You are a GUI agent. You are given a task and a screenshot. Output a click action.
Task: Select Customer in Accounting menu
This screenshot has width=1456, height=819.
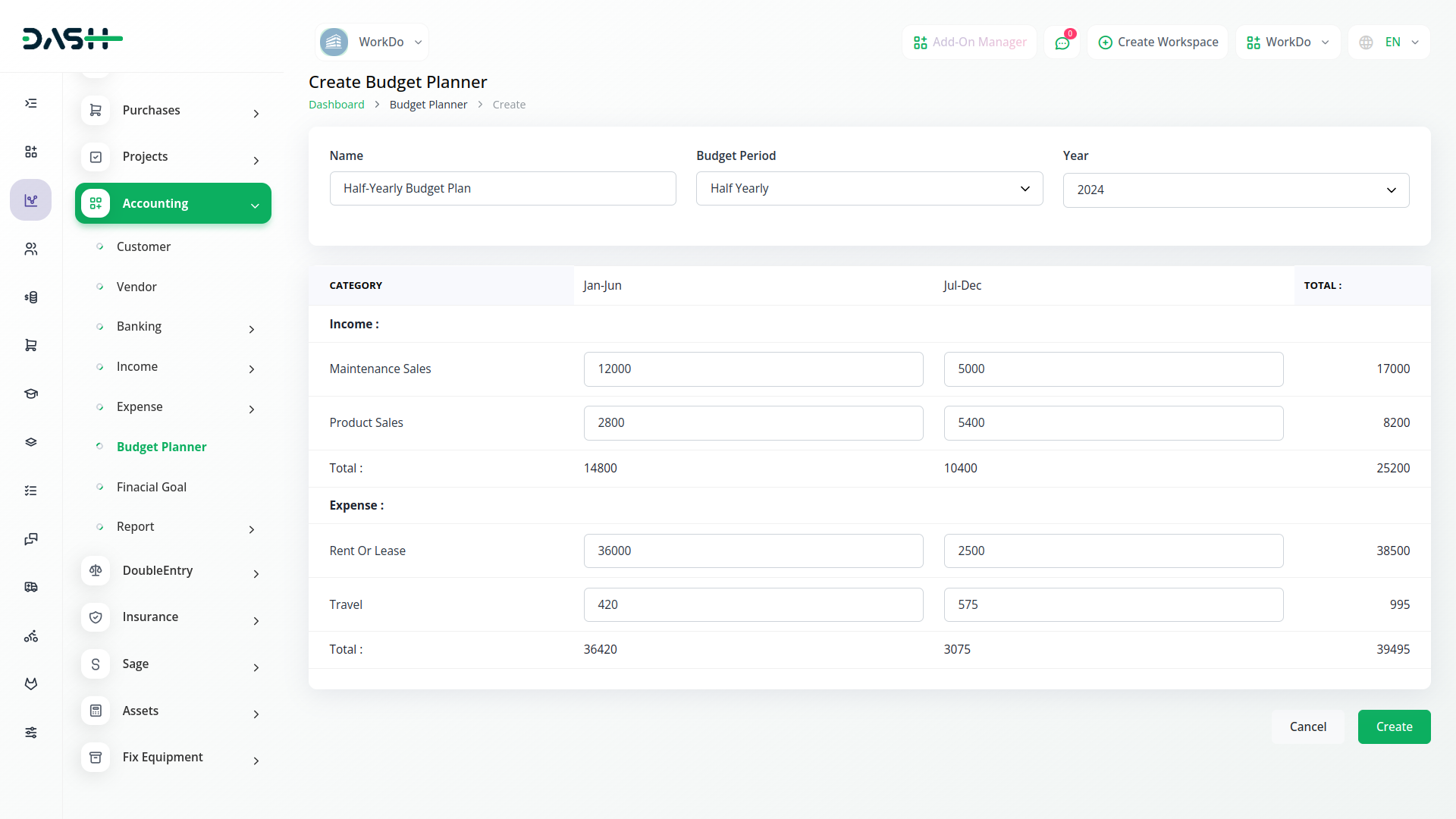coord(143,246)
